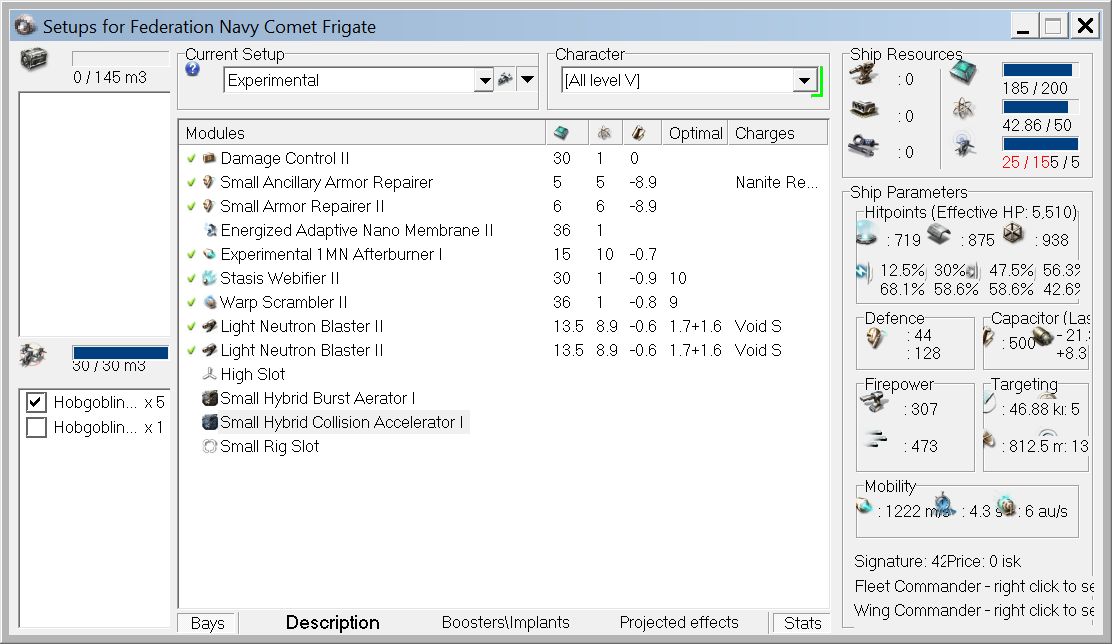Click the powergrid resource icon
The width and height of the screenshot is (1112, 644).
click(x=963, y=109)
